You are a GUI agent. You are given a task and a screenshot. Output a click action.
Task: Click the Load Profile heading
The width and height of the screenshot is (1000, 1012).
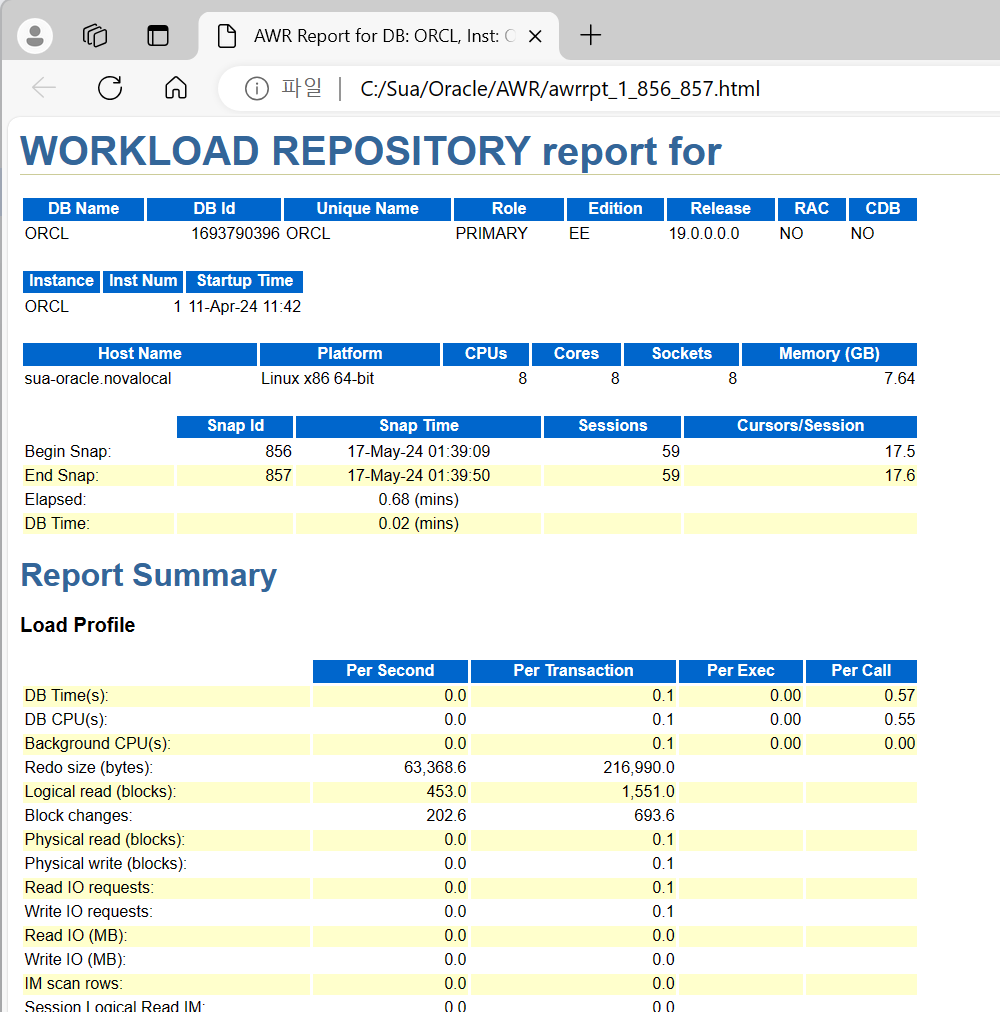pyautogui.click(x=77, y=625)
